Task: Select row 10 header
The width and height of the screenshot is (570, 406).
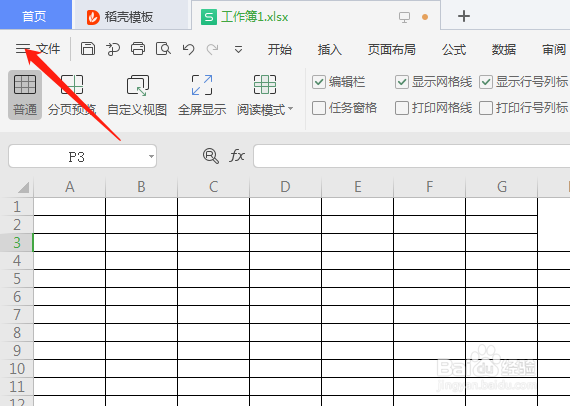Action: pyautogui.click(x=17, y=369)
